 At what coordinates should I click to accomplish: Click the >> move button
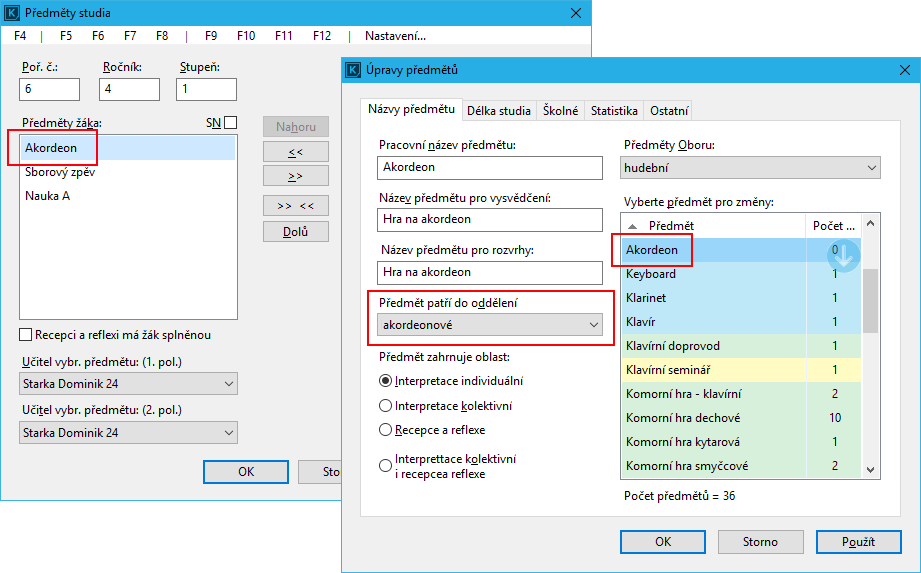(295, 176)
